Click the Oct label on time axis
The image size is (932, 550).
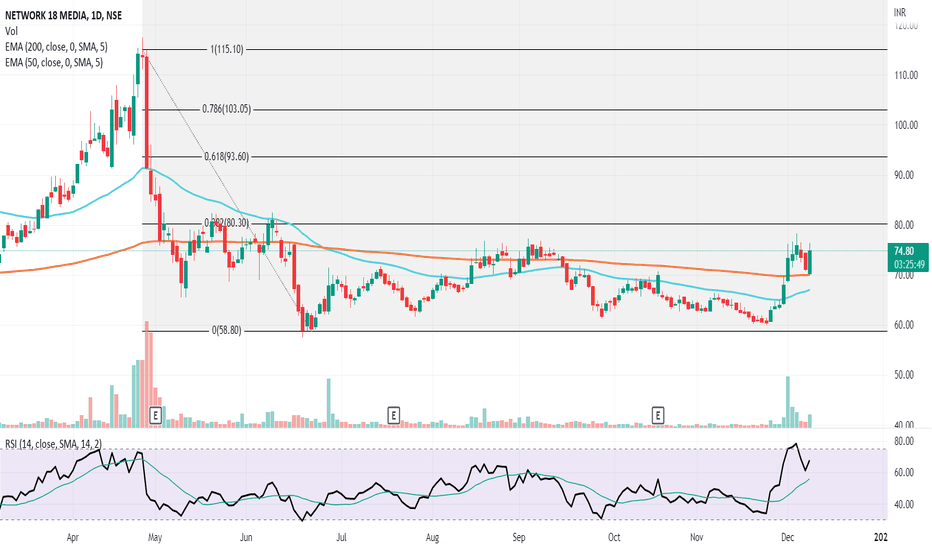[x=614, y=538]
